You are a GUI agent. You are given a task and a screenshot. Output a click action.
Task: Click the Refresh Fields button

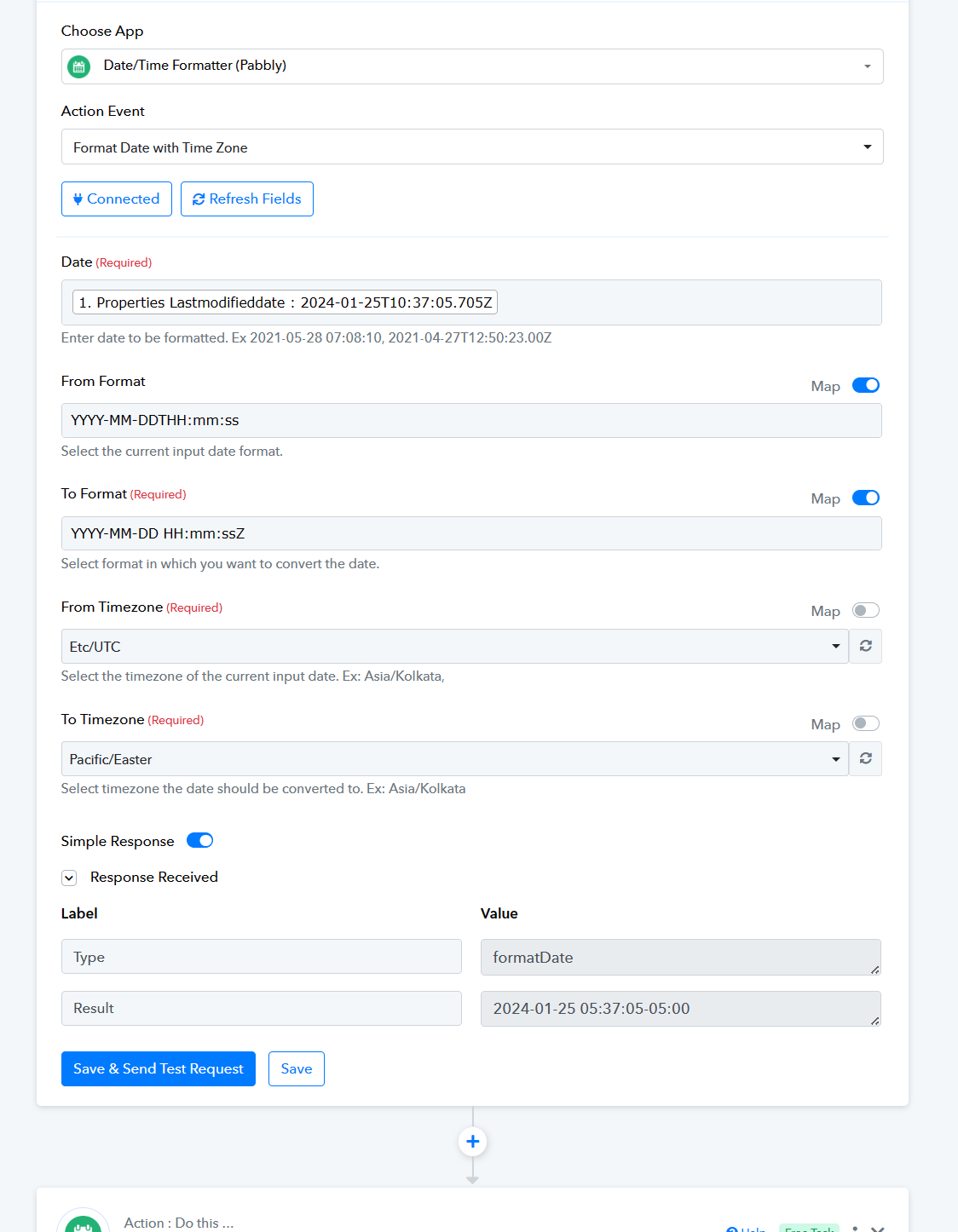pos(247,199)
